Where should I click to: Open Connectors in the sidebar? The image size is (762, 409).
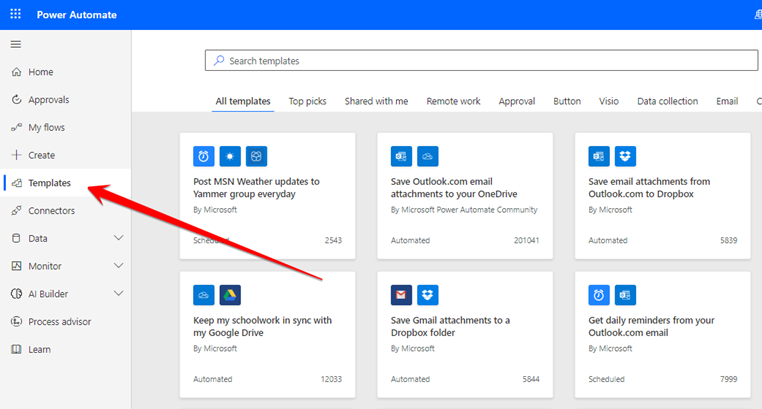pyautogui.click(x=66, y=210)
